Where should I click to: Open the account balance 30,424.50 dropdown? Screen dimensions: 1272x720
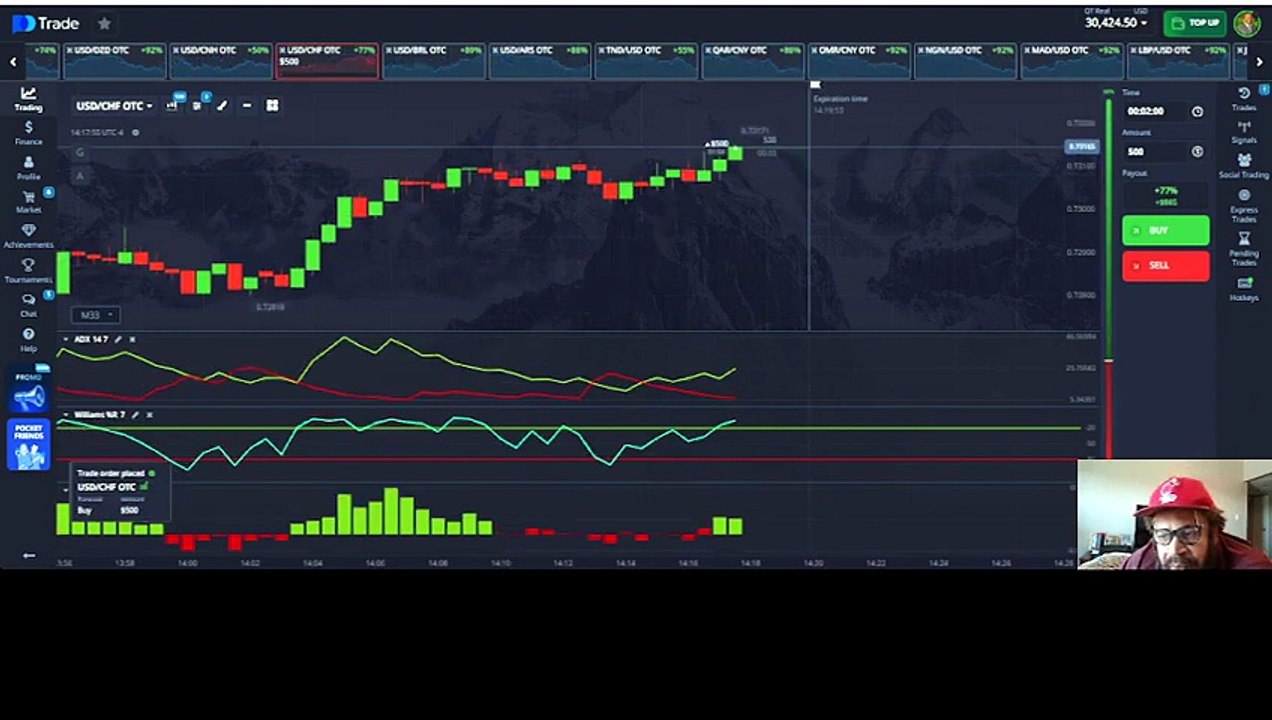coord(1115,22)
